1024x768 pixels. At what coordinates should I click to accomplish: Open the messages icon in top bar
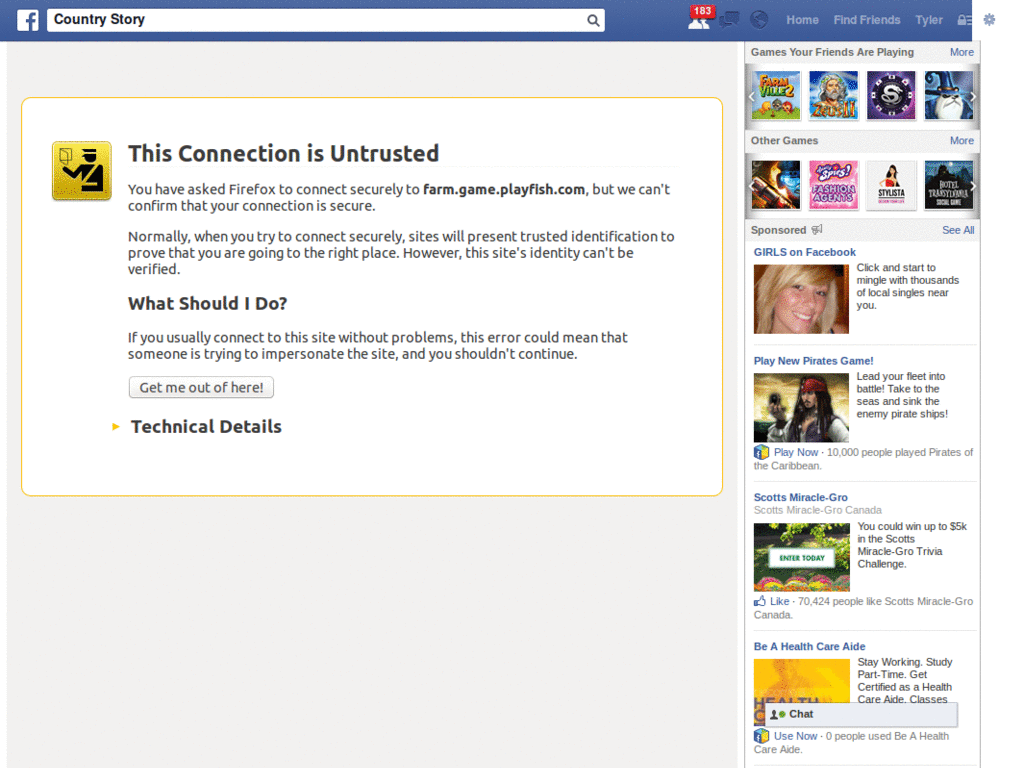point(729,20)
